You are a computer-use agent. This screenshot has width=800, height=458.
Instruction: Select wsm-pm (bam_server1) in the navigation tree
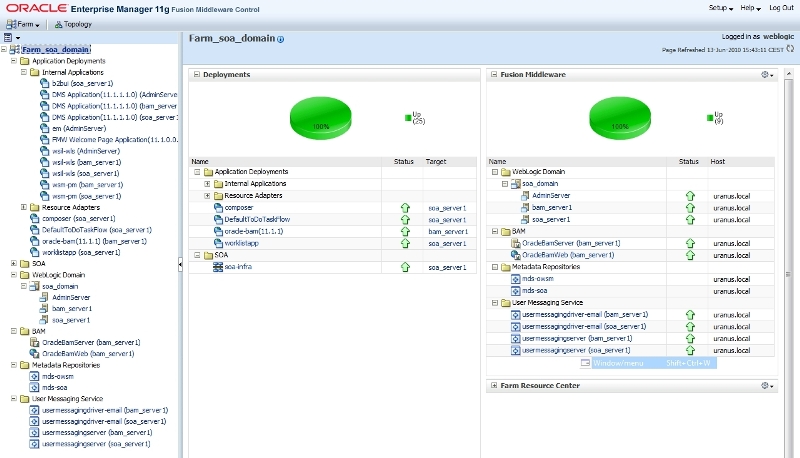point(87,185)
